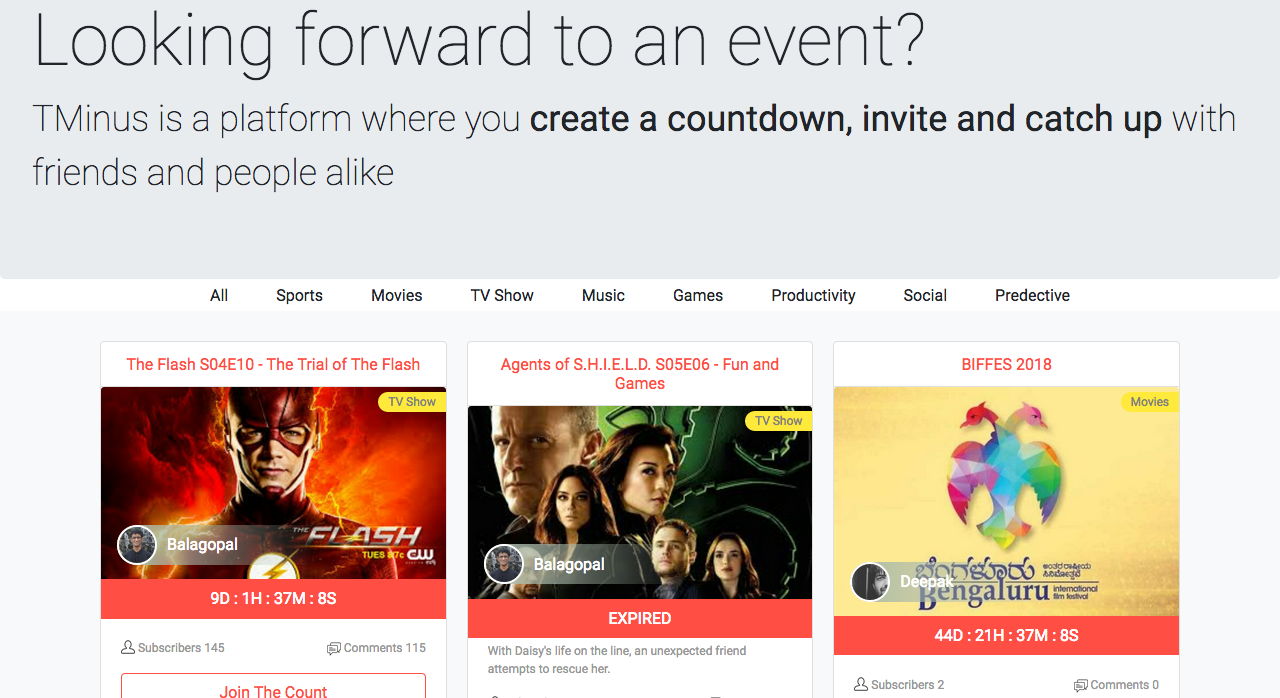Click the Subscribers icon on BIFFES 2018 card
Image resolution: width=1280 pixels, height=698 pixels.
point(861,685)
